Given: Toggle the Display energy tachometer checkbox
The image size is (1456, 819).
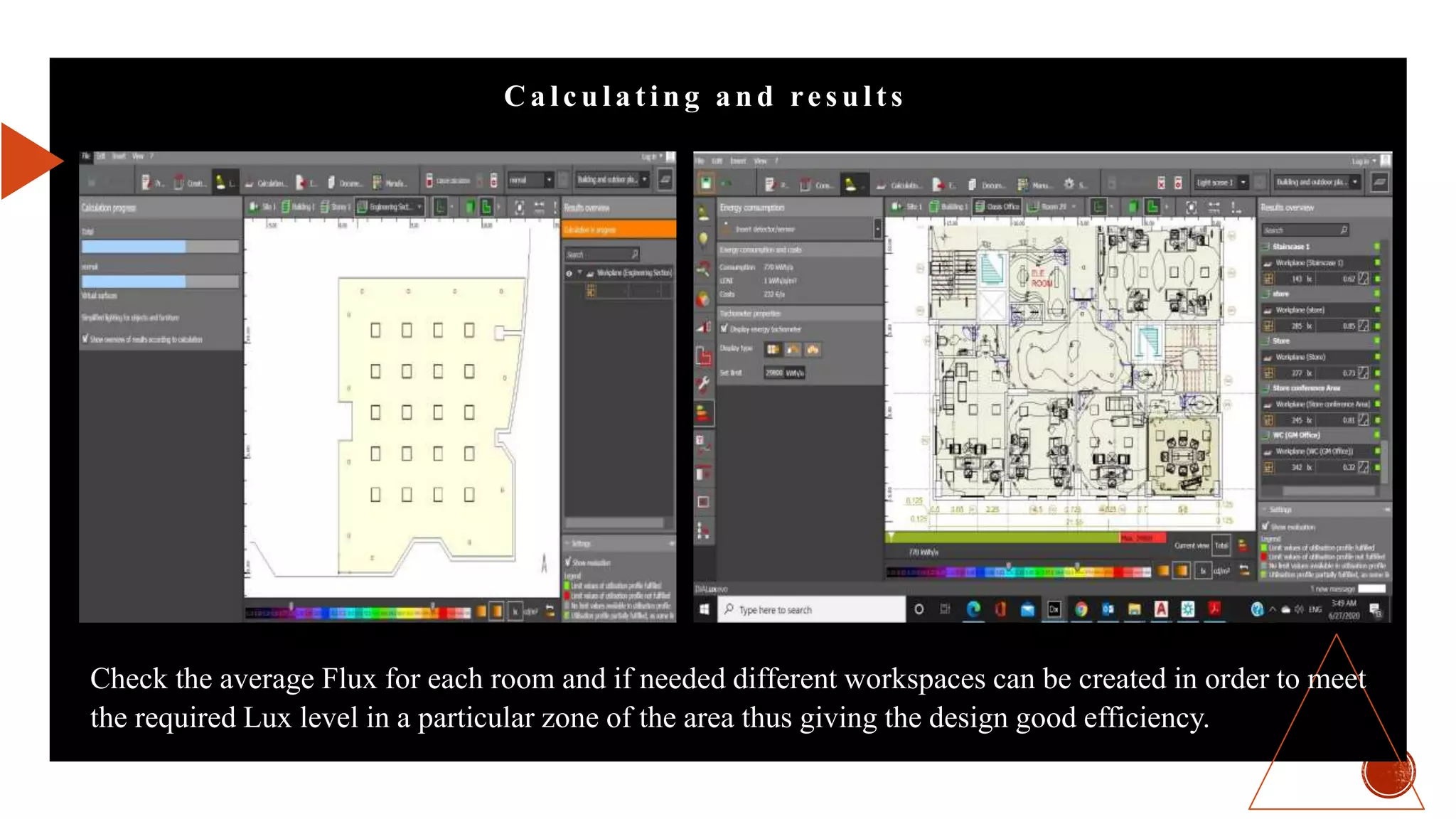Looking at the screenshot, I should tap(724, 329).
